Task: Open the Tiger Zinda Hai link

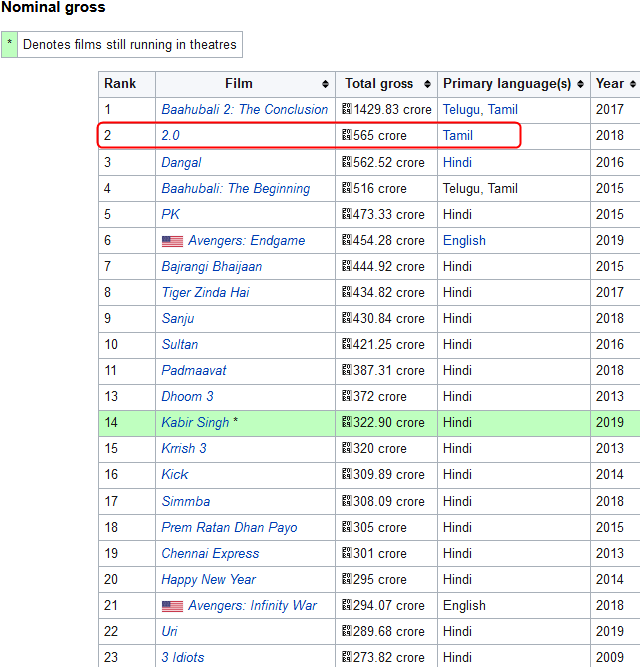Action: [x=205, y=293]
